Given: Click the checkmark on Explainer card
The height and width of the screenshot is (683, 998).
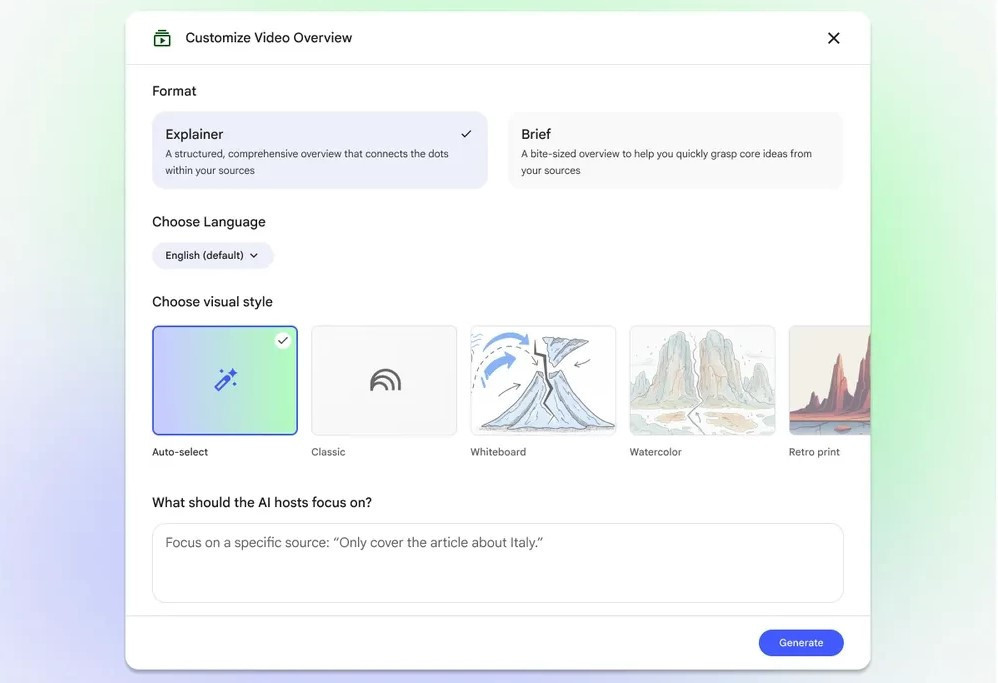Looking at the screenshot, I should (466, 134).
